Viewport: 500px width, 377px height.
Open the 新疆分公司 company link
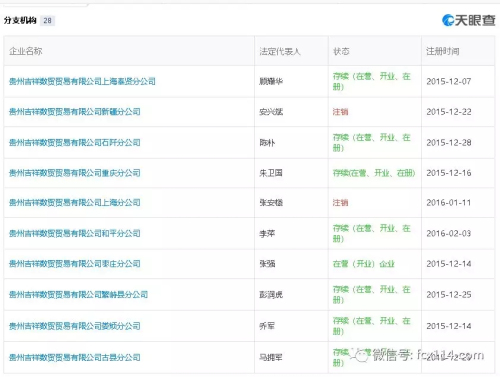tap(74, 112)
